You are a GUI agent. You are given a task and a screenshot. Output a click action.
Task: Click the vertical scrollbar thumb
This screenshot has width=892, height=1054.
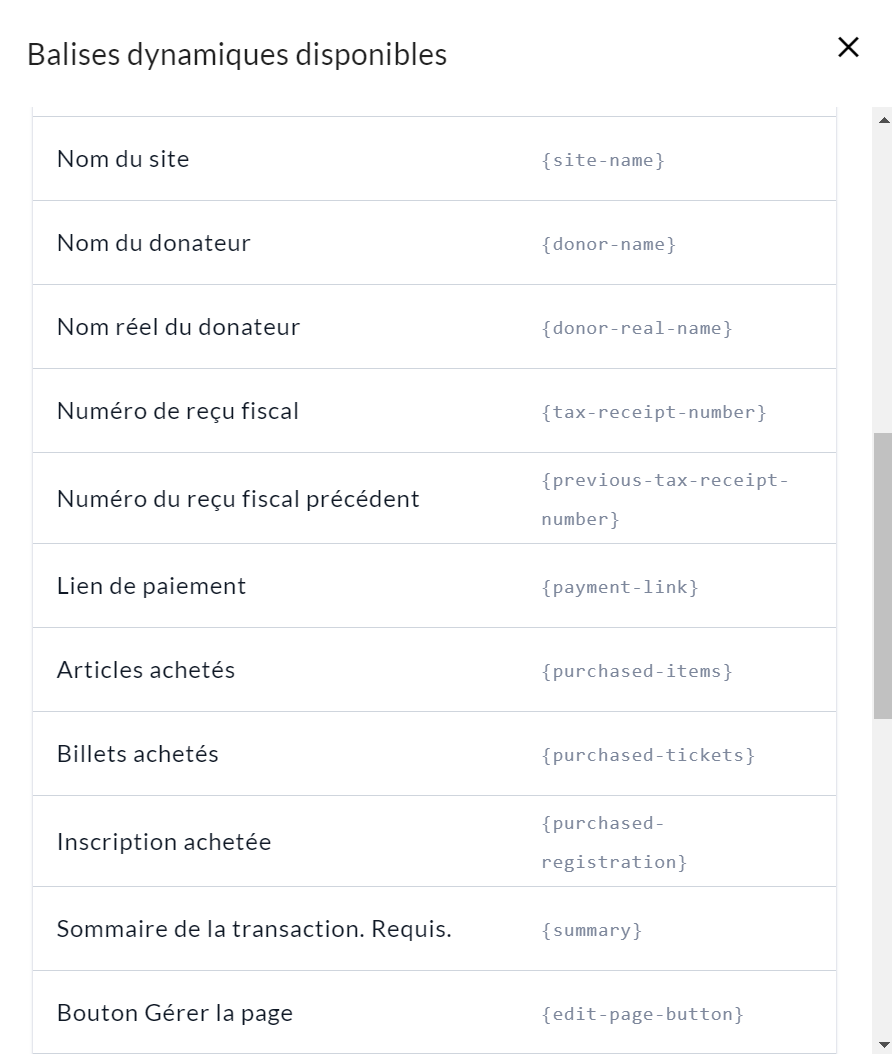click(x=883, y=575)
